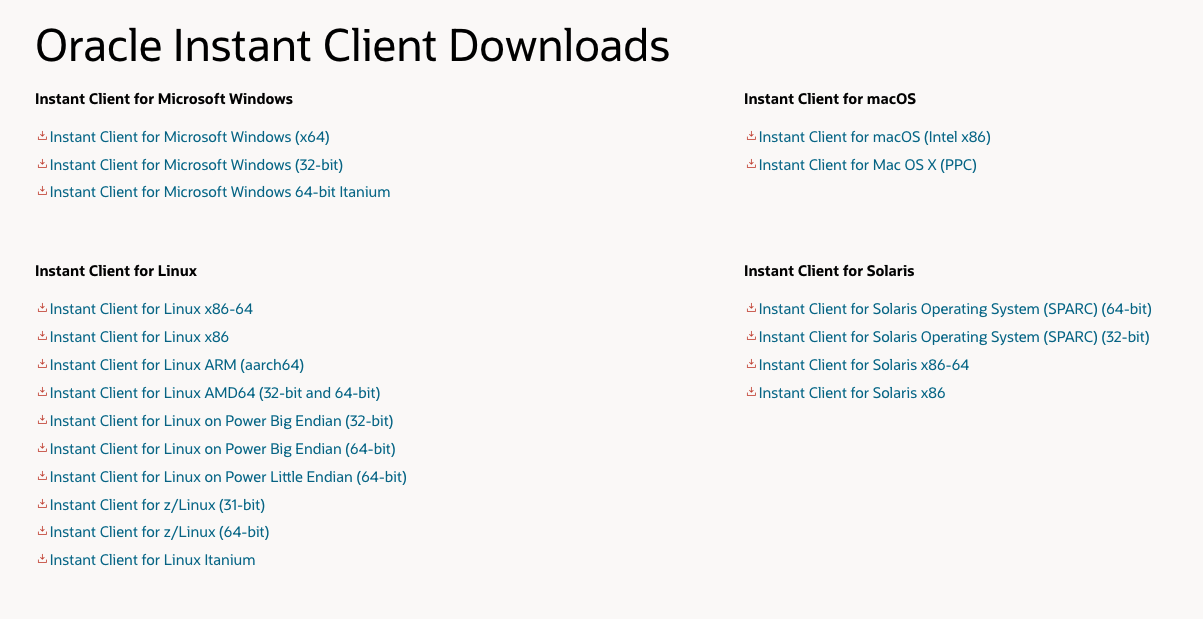The width and height of the screenshot is (1203, 619).
Task: Click download icon beside z/Linux (31-bit)
Action: [x=42, y=504]
